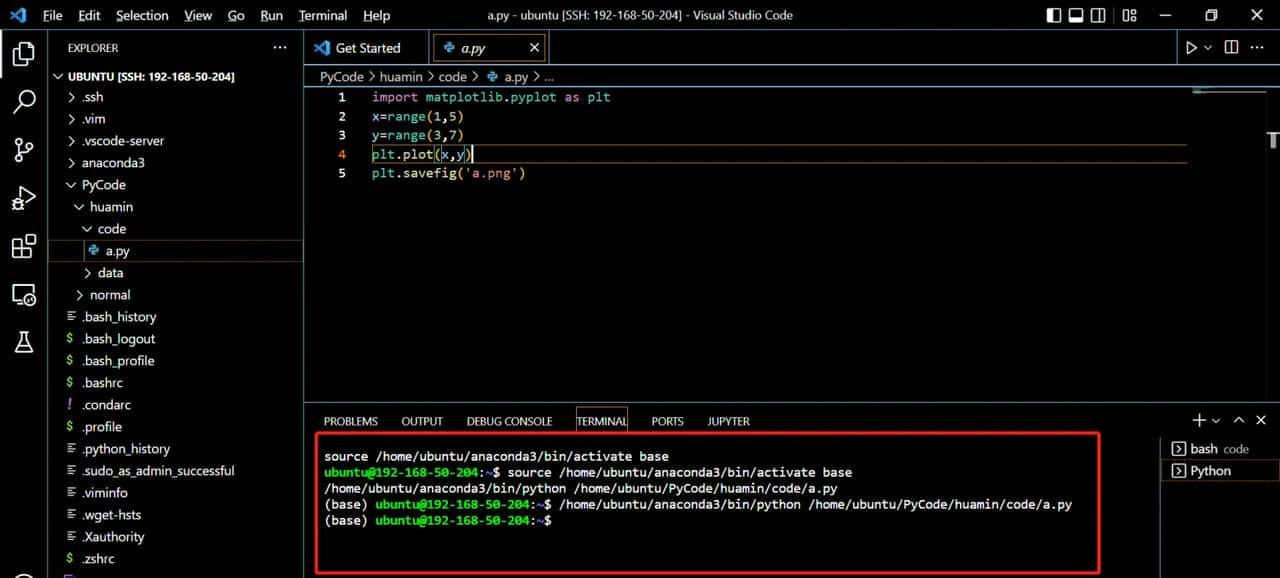
Task: Open the a.py file in Explorer
Action: coord(117,250)
